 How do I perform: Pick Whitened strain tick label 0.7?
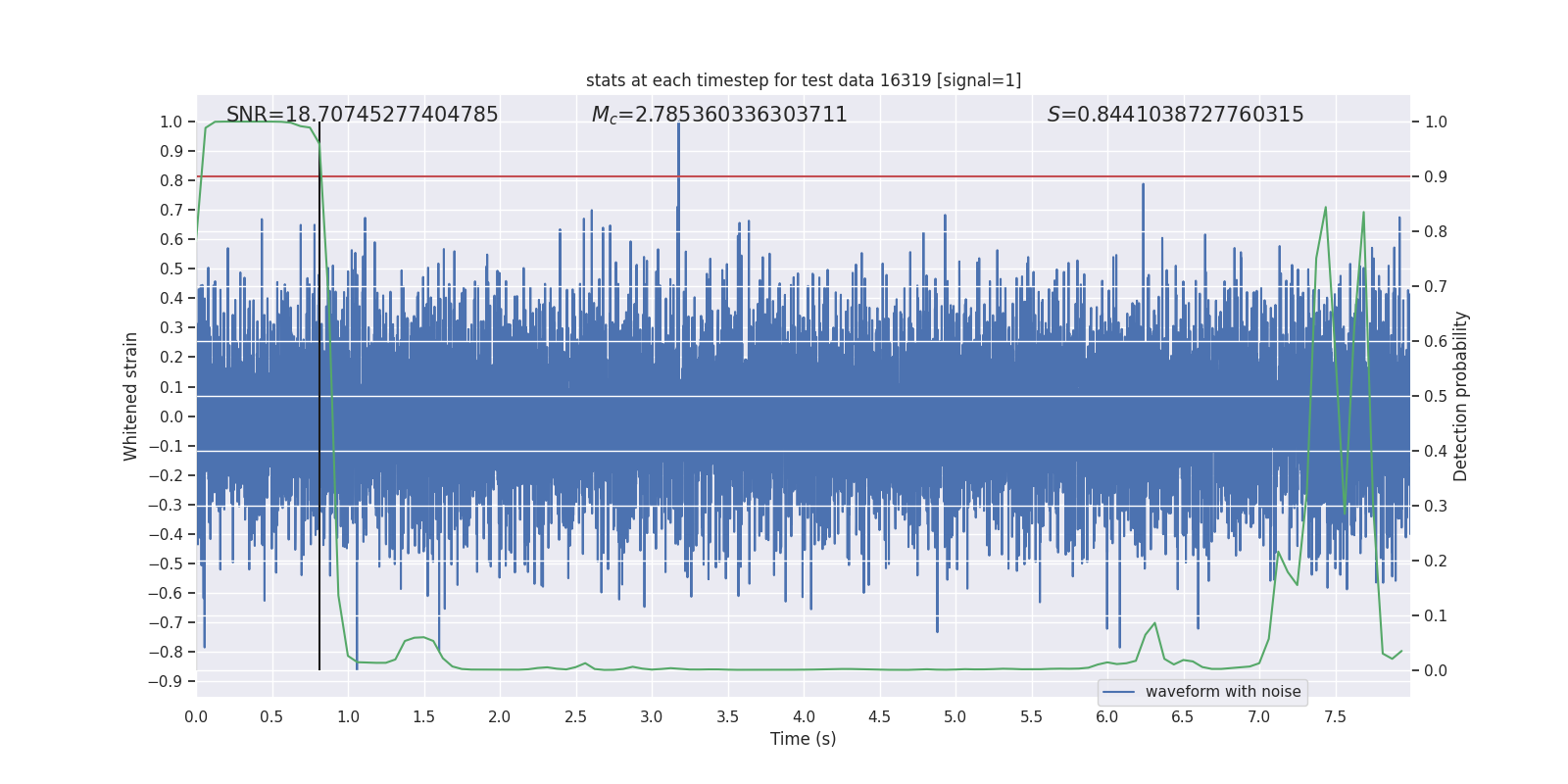click(171, 211)
